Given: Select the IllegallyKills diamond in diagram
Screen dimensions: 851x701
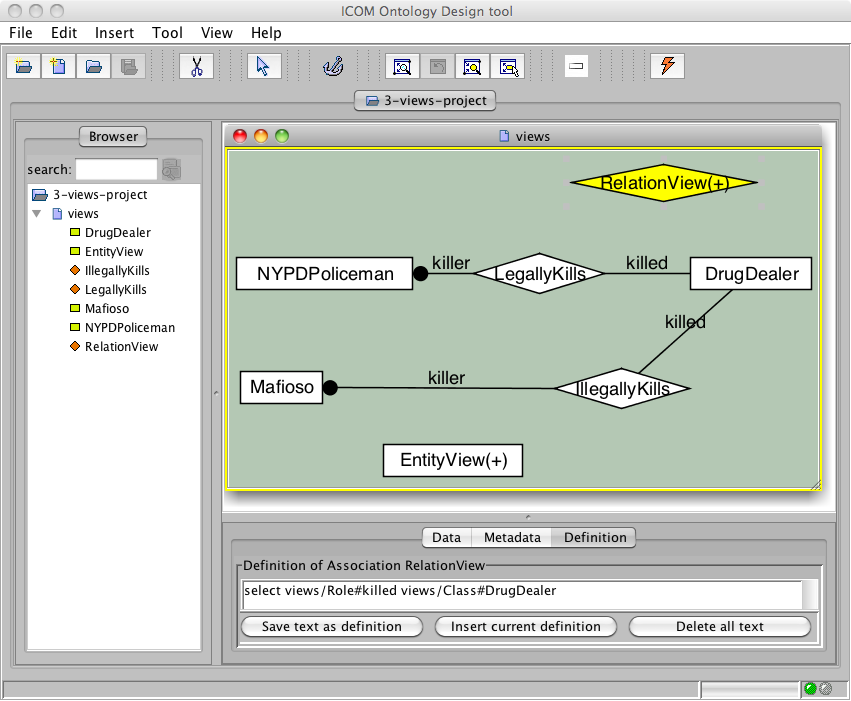Looking at the screenshot, I should [623, 388].
